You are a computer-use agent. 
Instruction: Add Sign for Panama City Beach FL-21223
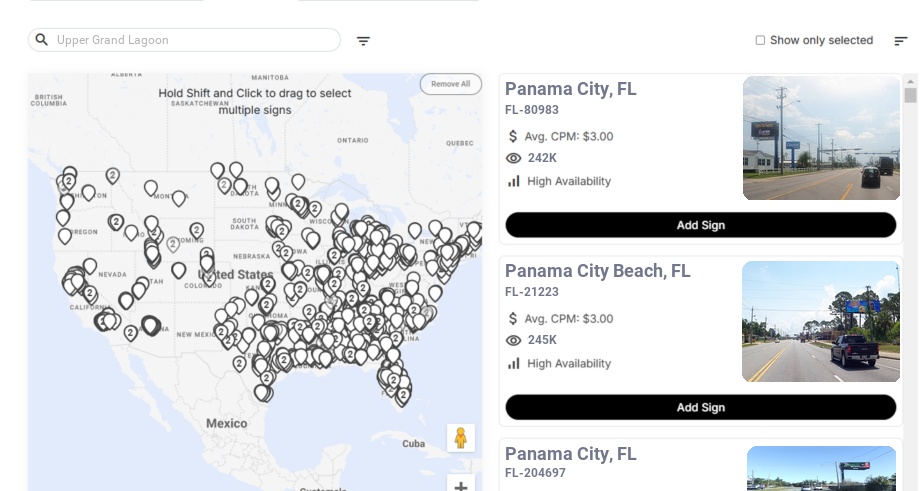(x=700, y=407)
